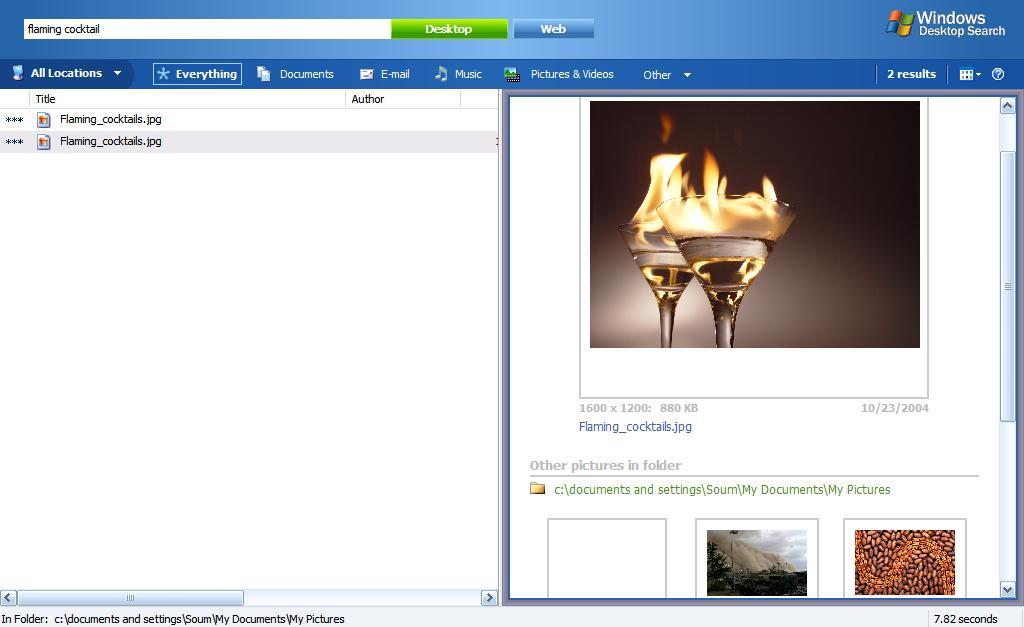The image size is (1024, 627).
Task: Open the Flaming_cocktails.jpg file link
Action: (635, 426)
